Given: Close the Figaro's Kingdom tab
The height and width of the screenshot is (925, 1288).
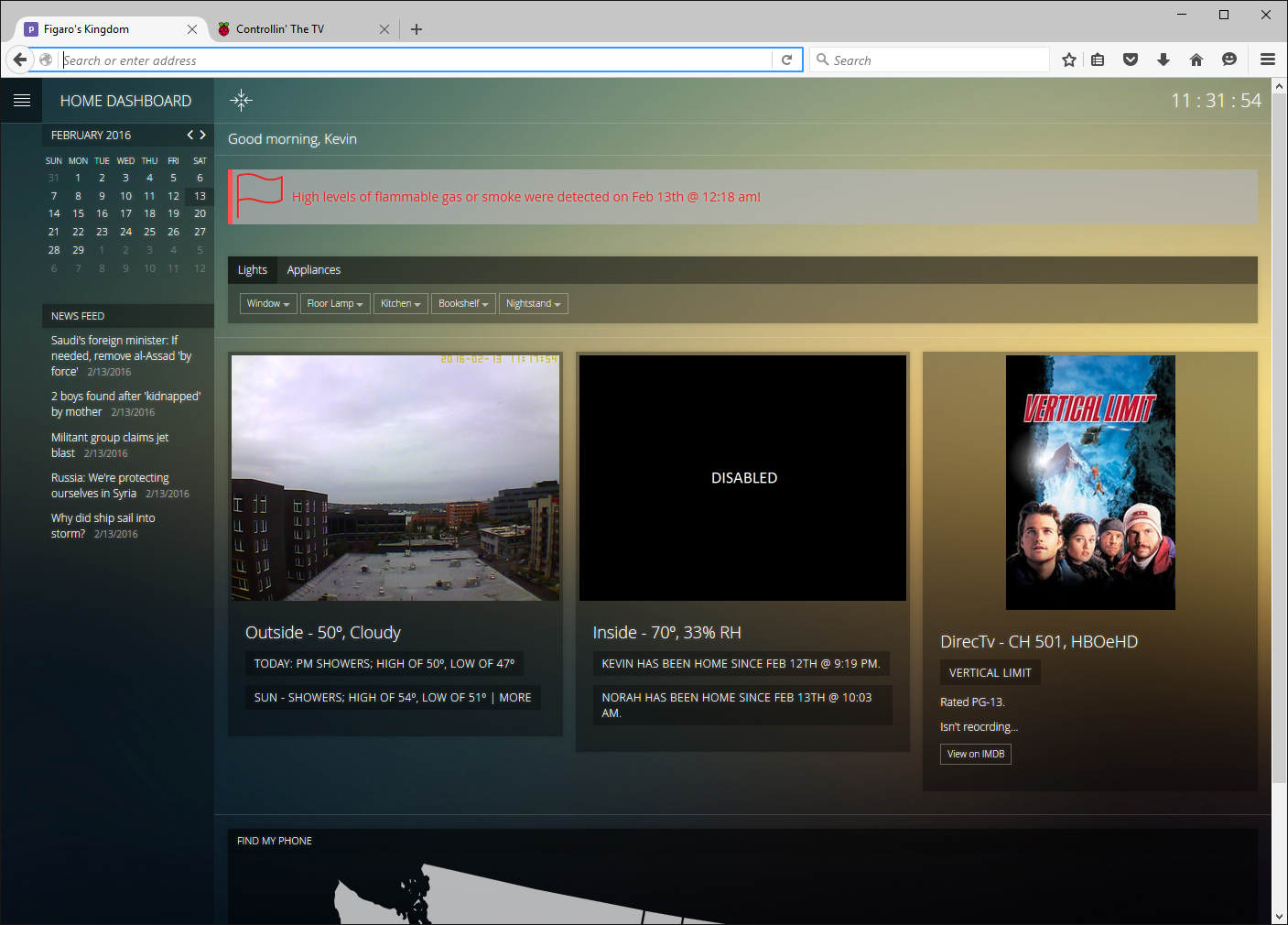Looking at the screenshot, I should point(192,29).
